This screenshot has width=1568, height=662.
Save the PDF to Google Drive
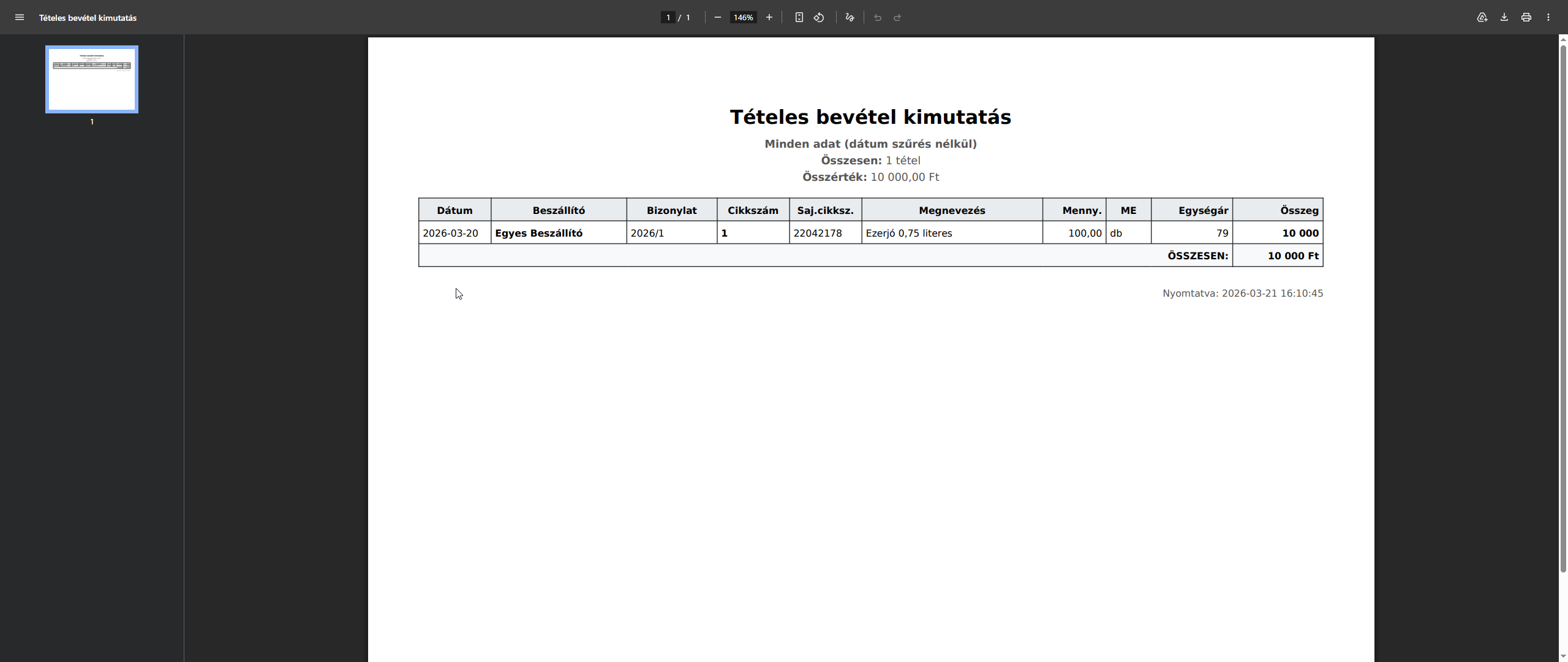[x=1482, y=18]
